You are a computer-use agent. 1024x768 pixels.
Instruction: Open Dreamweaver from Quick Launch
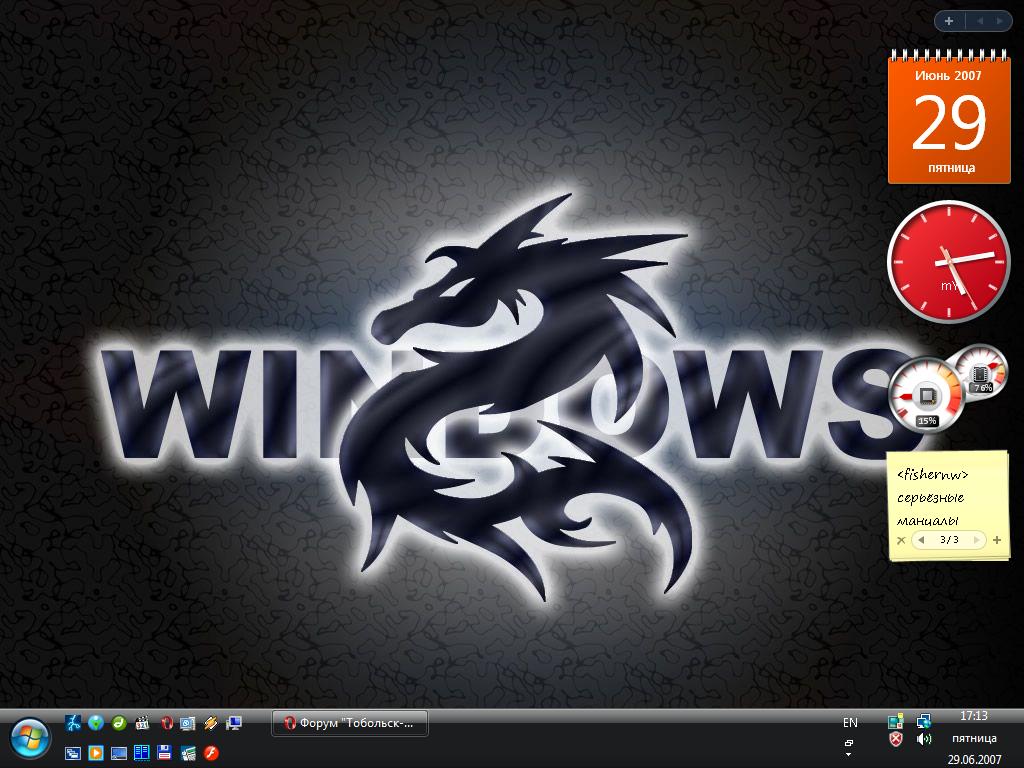coord(119,722)
